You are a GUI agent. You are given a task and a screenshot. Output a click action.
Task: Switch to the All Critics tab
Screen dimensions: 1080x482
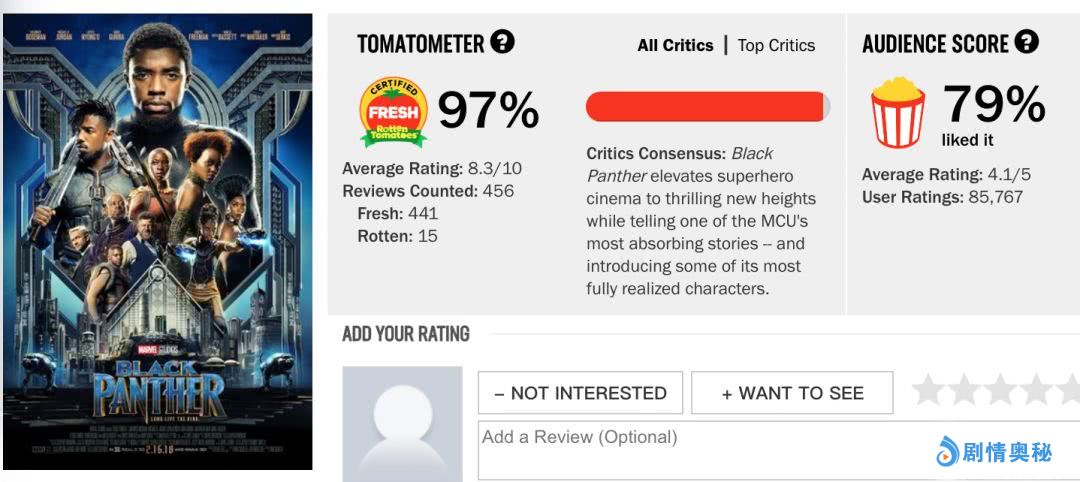coord(675,45)
